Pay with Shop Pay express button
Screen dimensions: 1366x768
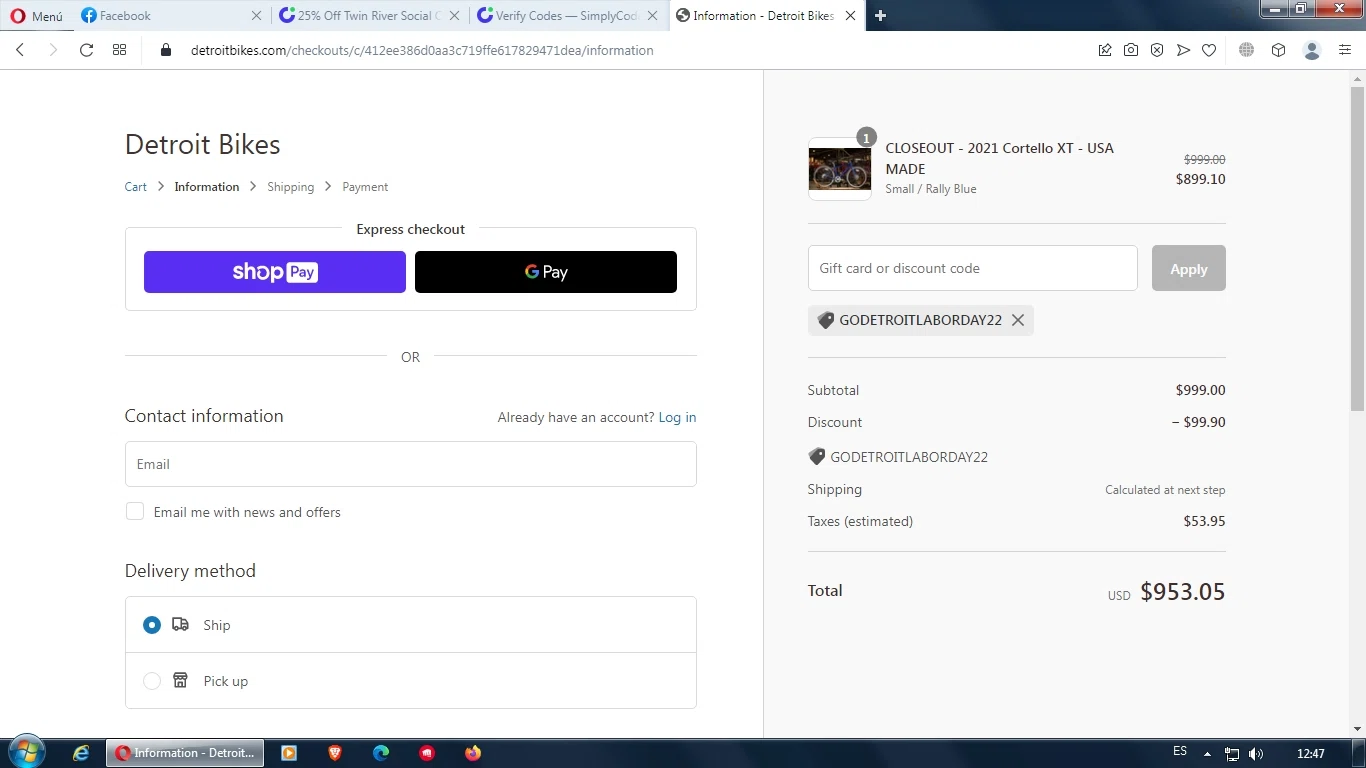[x=275, y=272]
